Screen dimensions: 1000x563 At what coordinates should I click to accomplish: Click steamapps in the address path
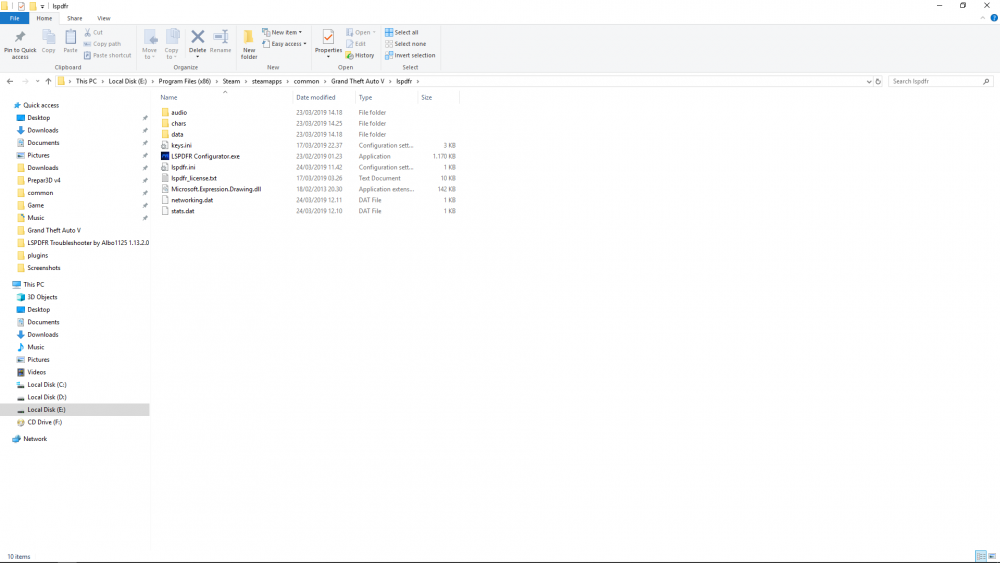[267, 81]
